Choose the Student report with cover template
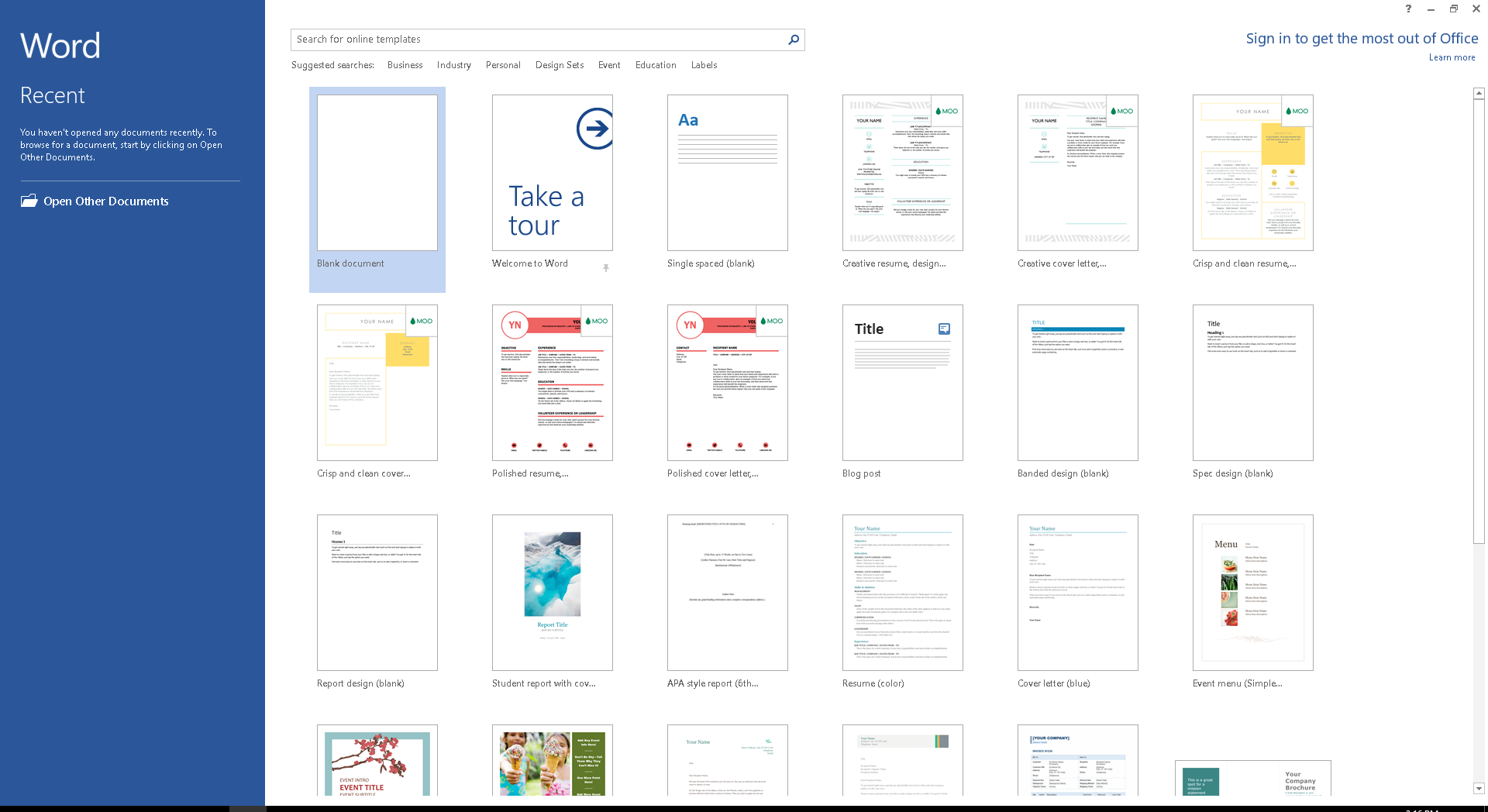The height and width of the screenshot is (812, 1488). click(552, 593)
